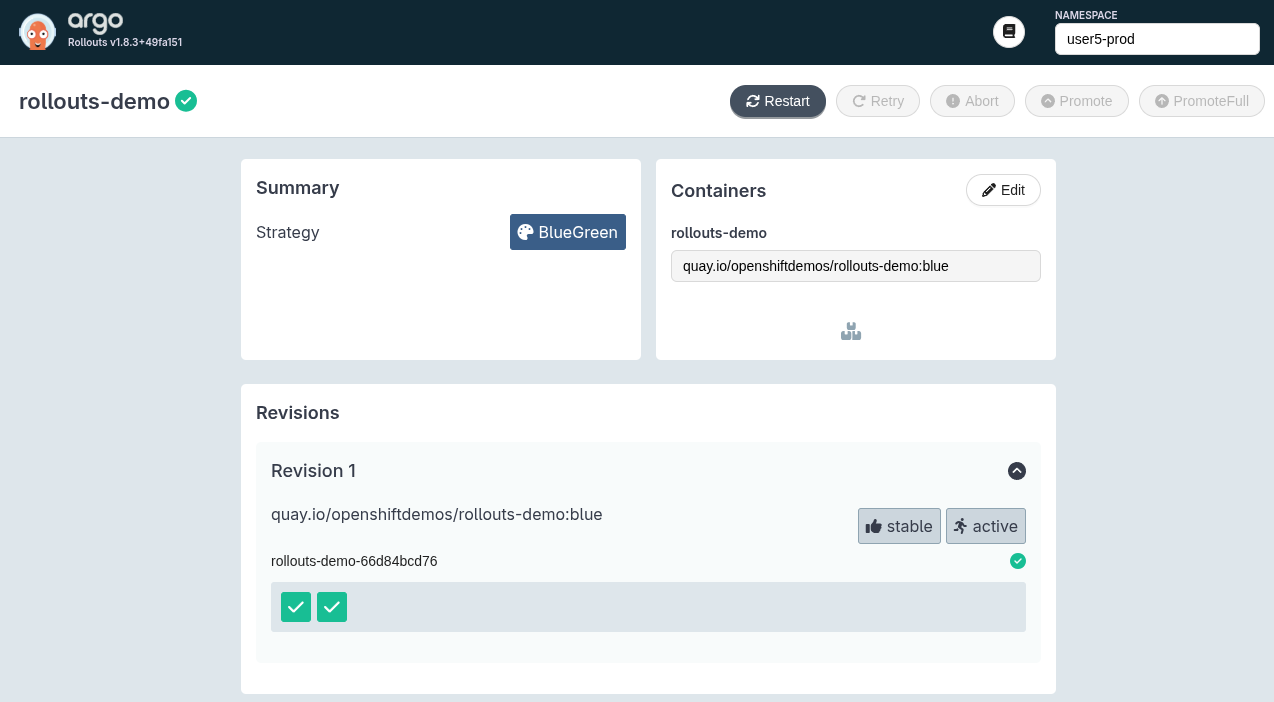Open the documentation book icon
The width and height of the screenshot is (1274, 702).
(1008, 32)
